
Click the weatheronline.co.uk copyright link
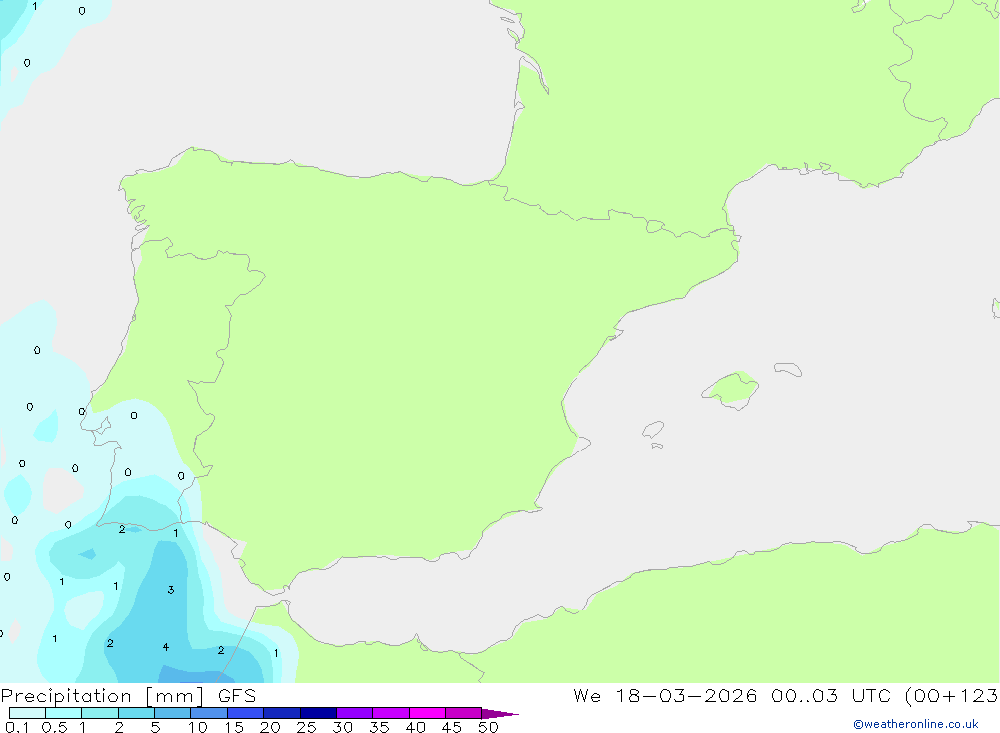tap(916, 724)
